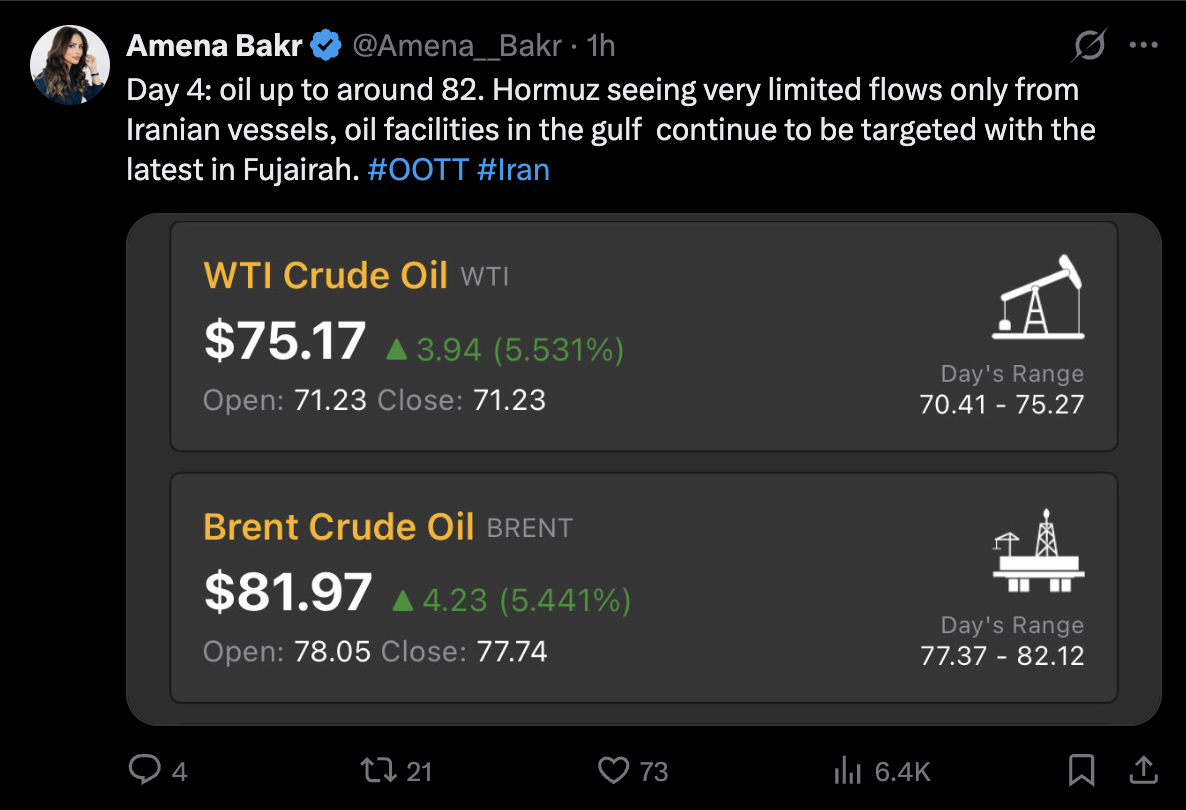The height and width of the screenshot is (810, 1186).
Task: Open the #OOTT hashtag
Action: tap(417, 169)
